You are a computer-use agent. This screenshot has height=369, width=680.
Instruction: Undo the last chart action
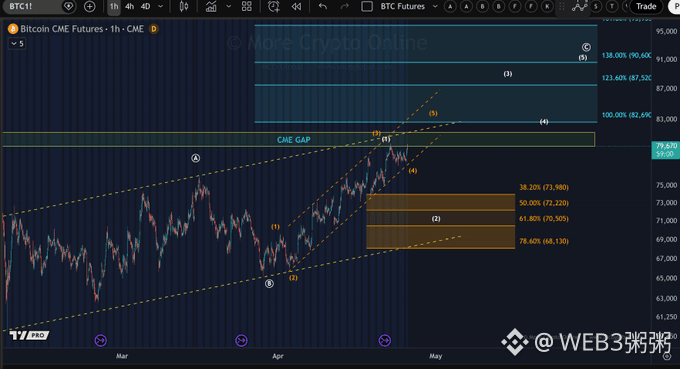323,7
